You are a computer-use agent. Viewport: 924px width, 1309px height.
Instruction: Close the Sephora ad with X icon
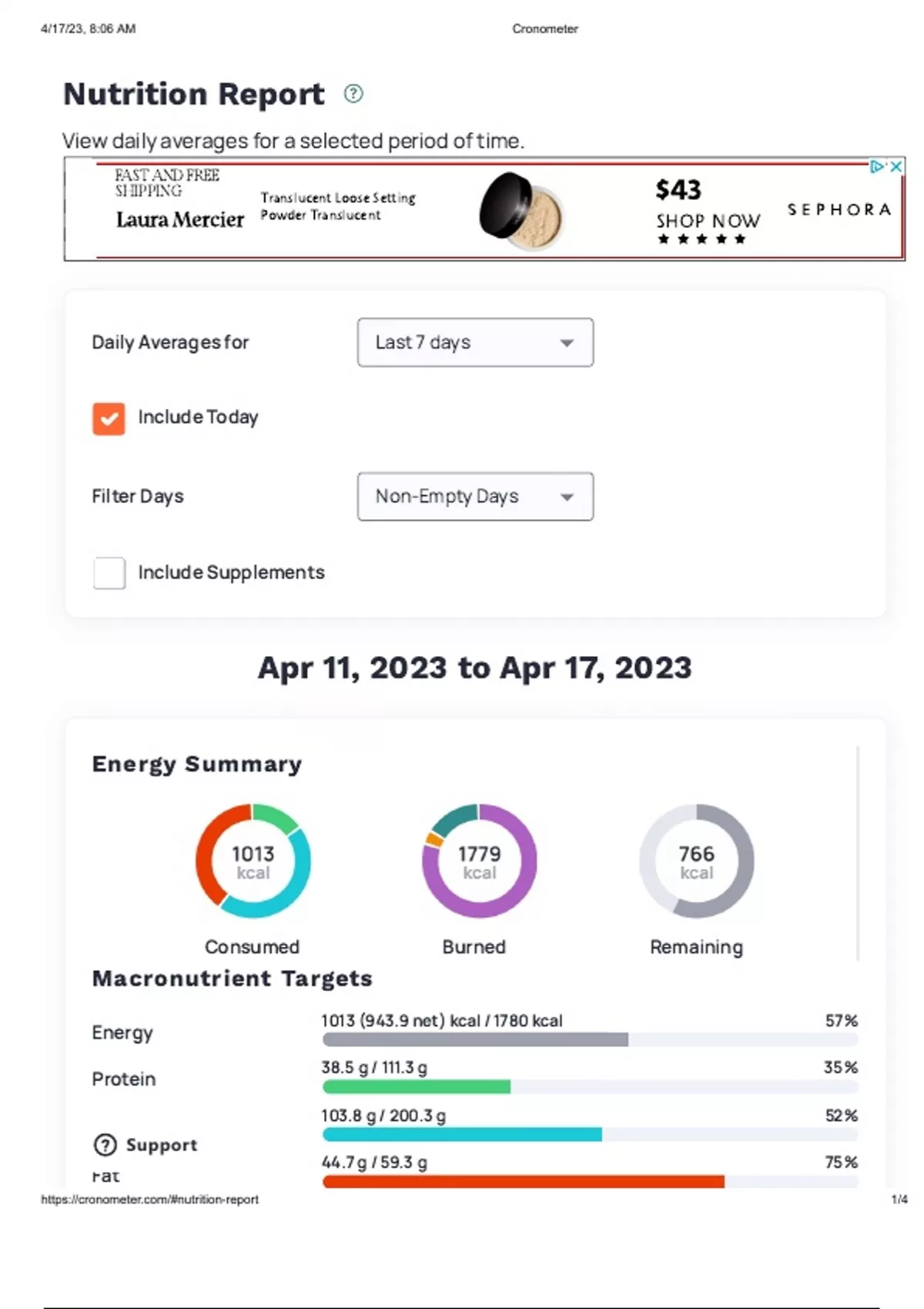(896, 166)
